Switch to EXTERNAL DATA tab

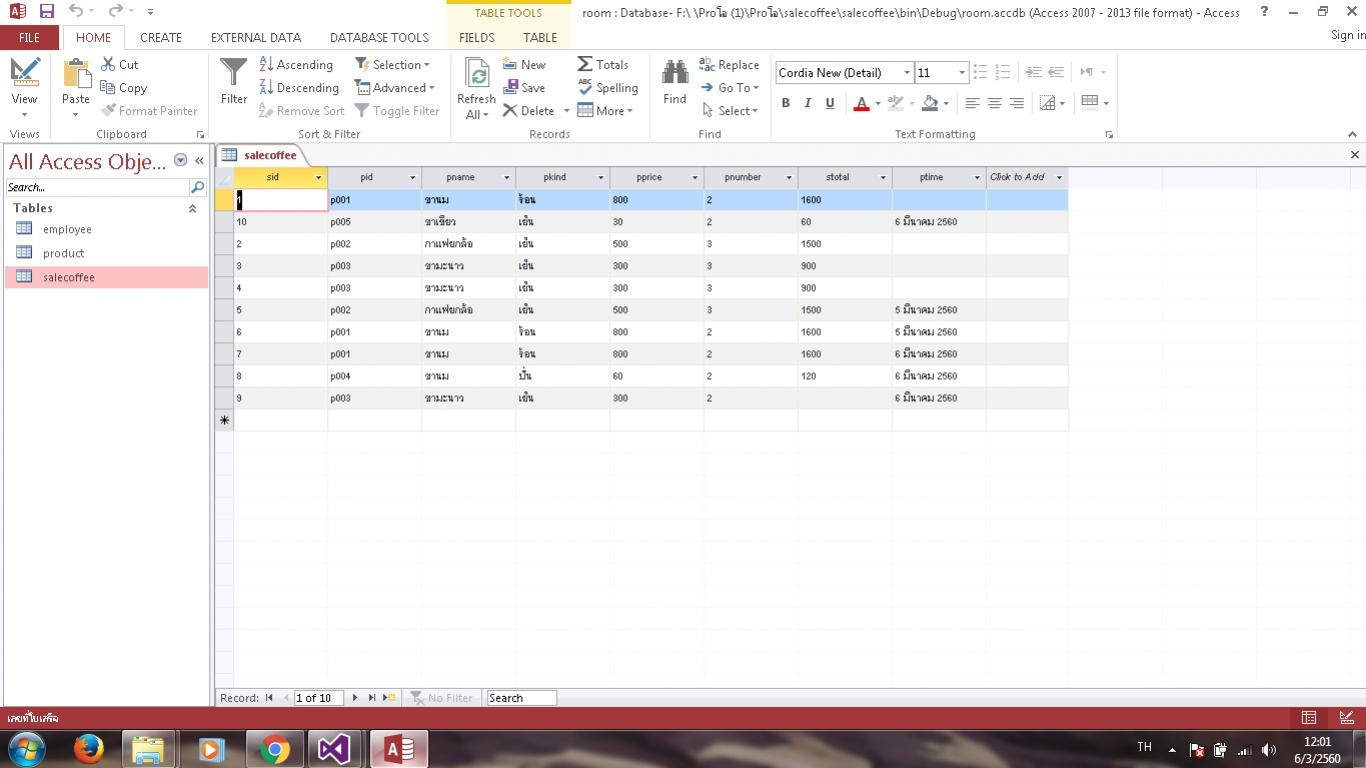256,37
